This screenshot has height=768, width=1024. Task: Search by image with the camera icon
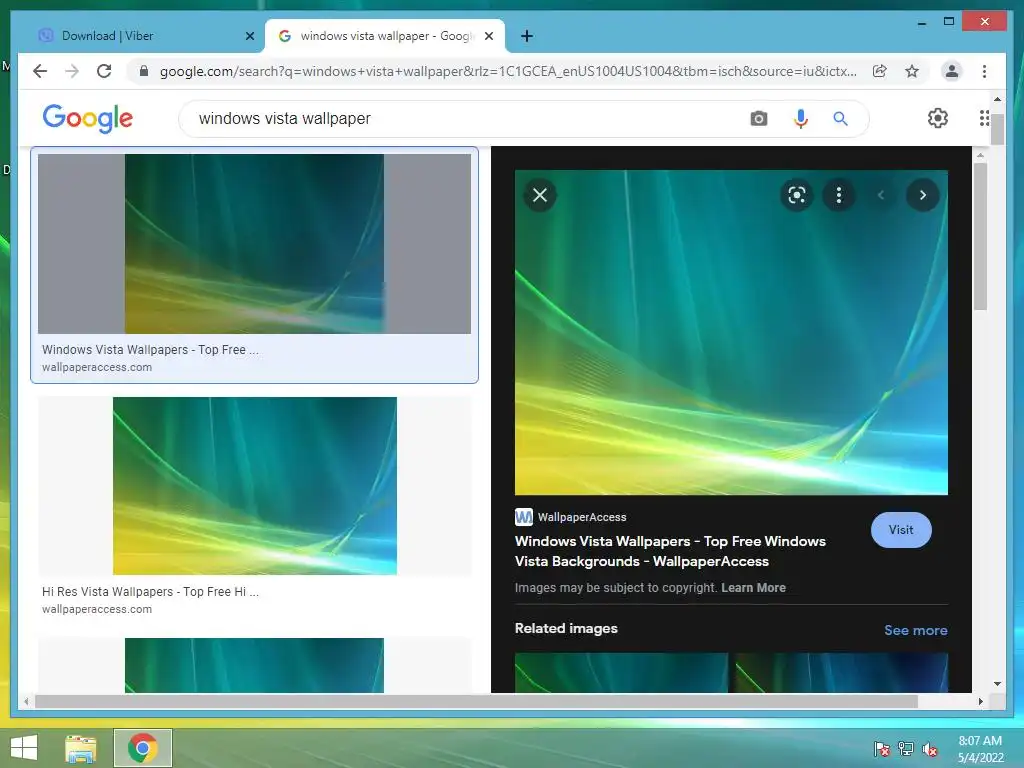pyautogui.click(x=758, y=118)
